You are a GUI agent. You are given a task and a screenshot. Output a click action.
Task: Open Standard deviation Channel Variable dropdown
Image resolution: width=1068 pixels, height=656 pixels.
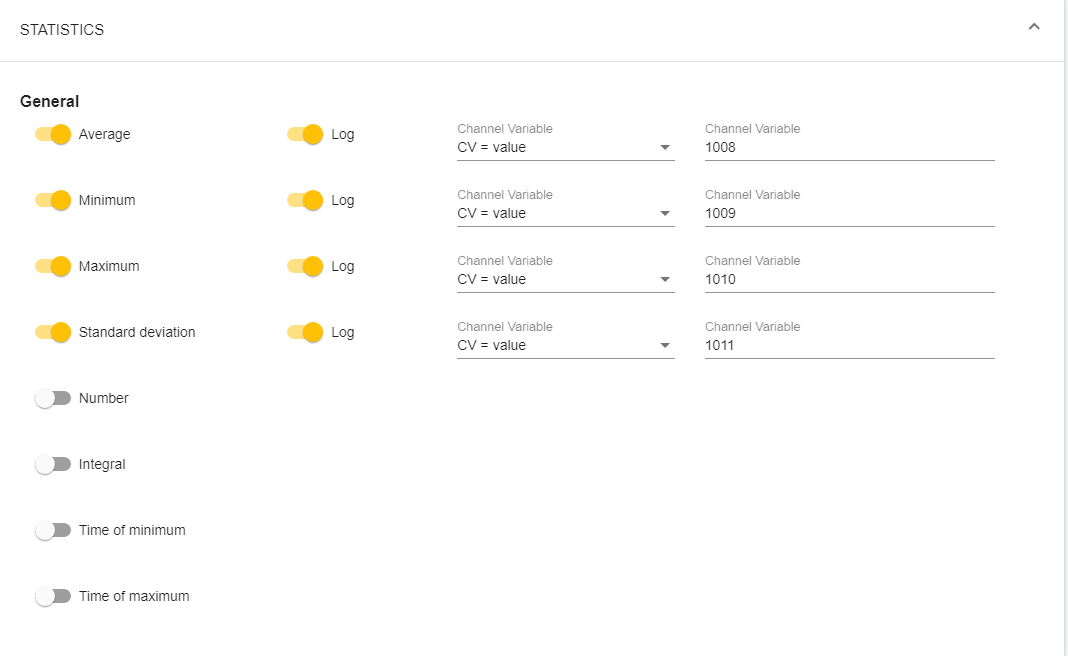565,345
